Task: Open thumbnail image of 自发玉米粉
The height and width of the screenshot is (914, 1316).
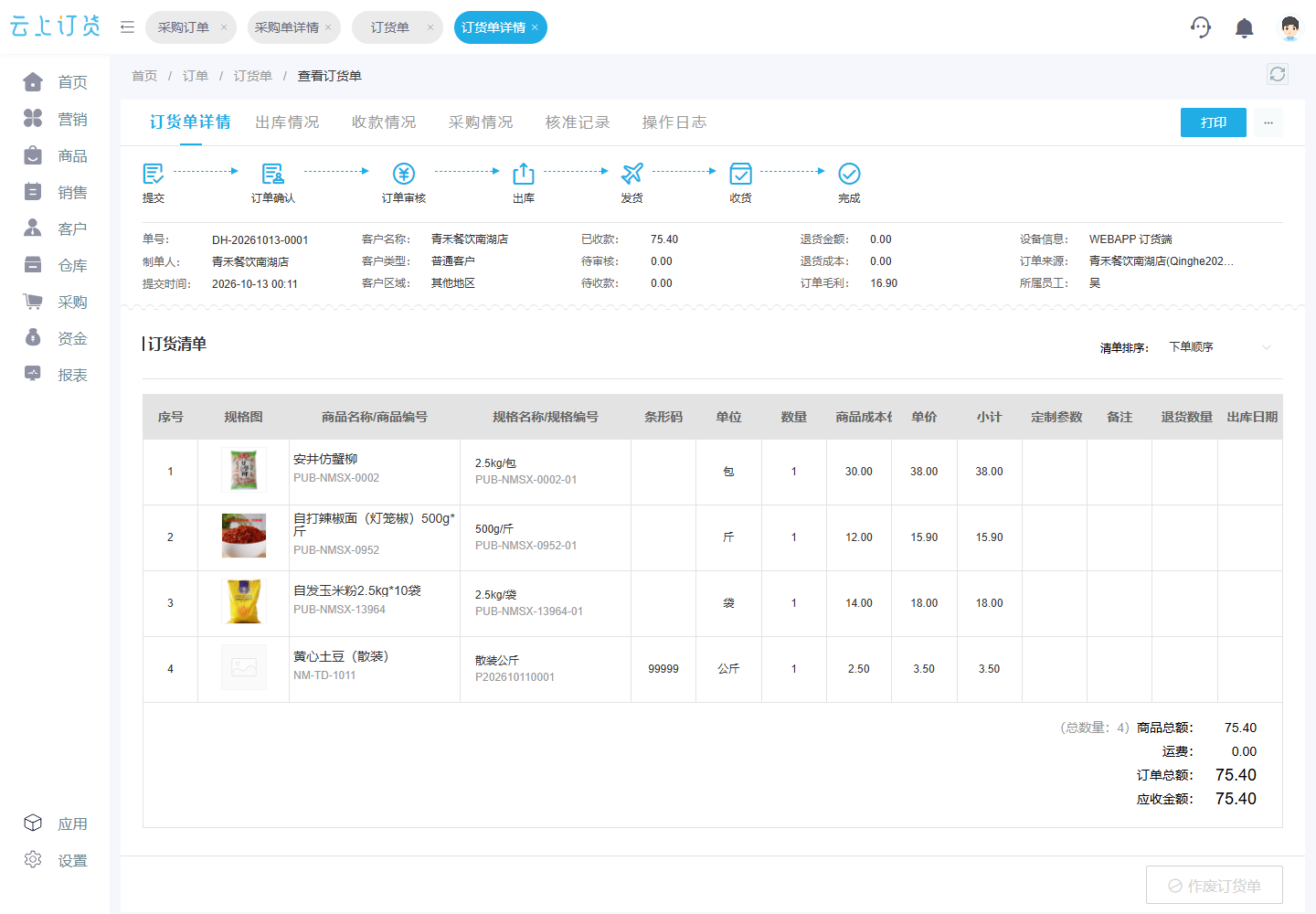Action: (x=244, y=602)
